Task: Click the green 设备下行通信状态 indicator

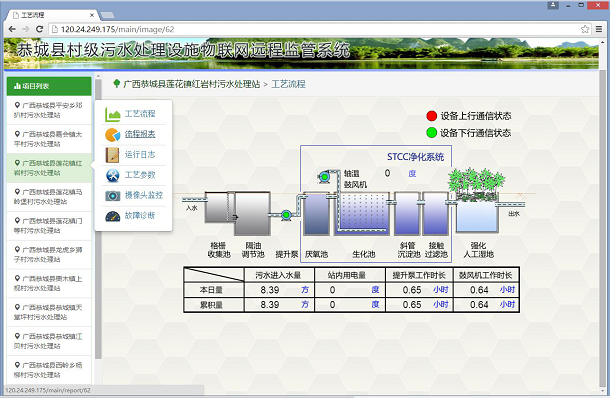Action: [431, 133]
